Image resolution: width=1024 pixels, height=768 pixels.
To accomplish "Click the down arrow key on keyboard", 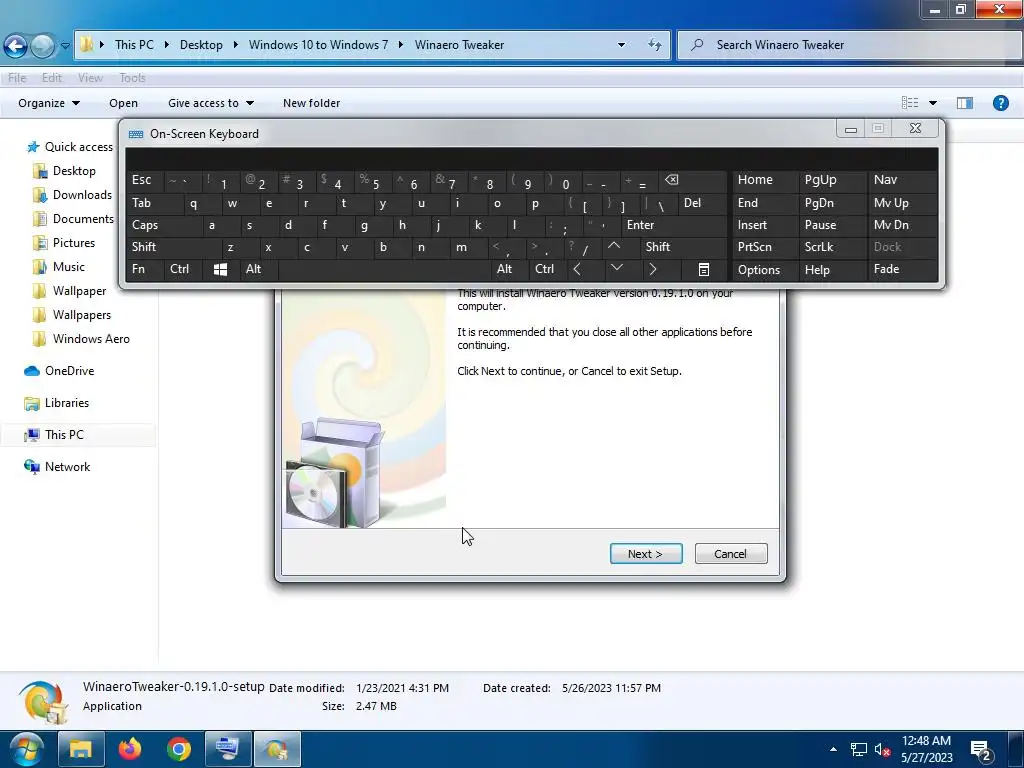I will coord(616,269).
